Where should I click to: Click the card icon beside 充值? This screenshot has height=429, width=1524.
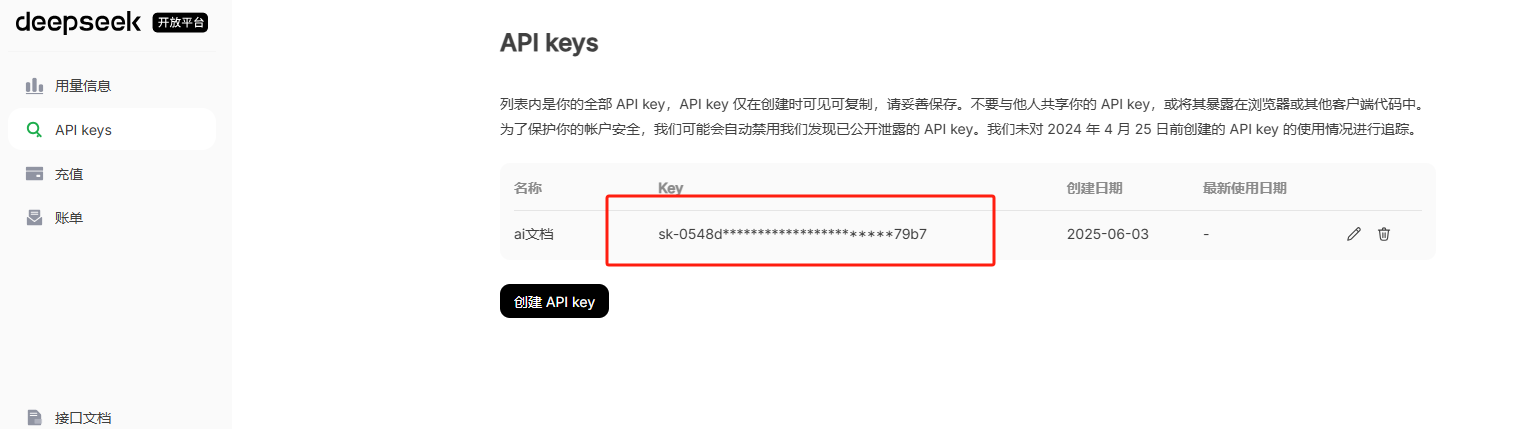pos(34,173)
